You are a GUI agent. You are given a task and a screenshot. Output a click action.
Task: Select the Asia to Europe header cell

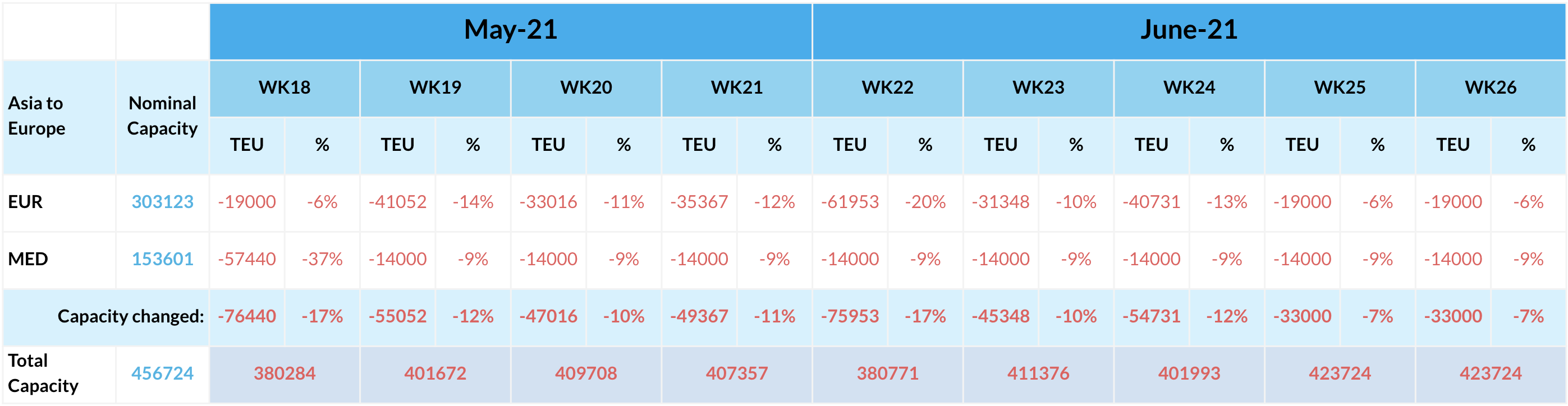36,116
